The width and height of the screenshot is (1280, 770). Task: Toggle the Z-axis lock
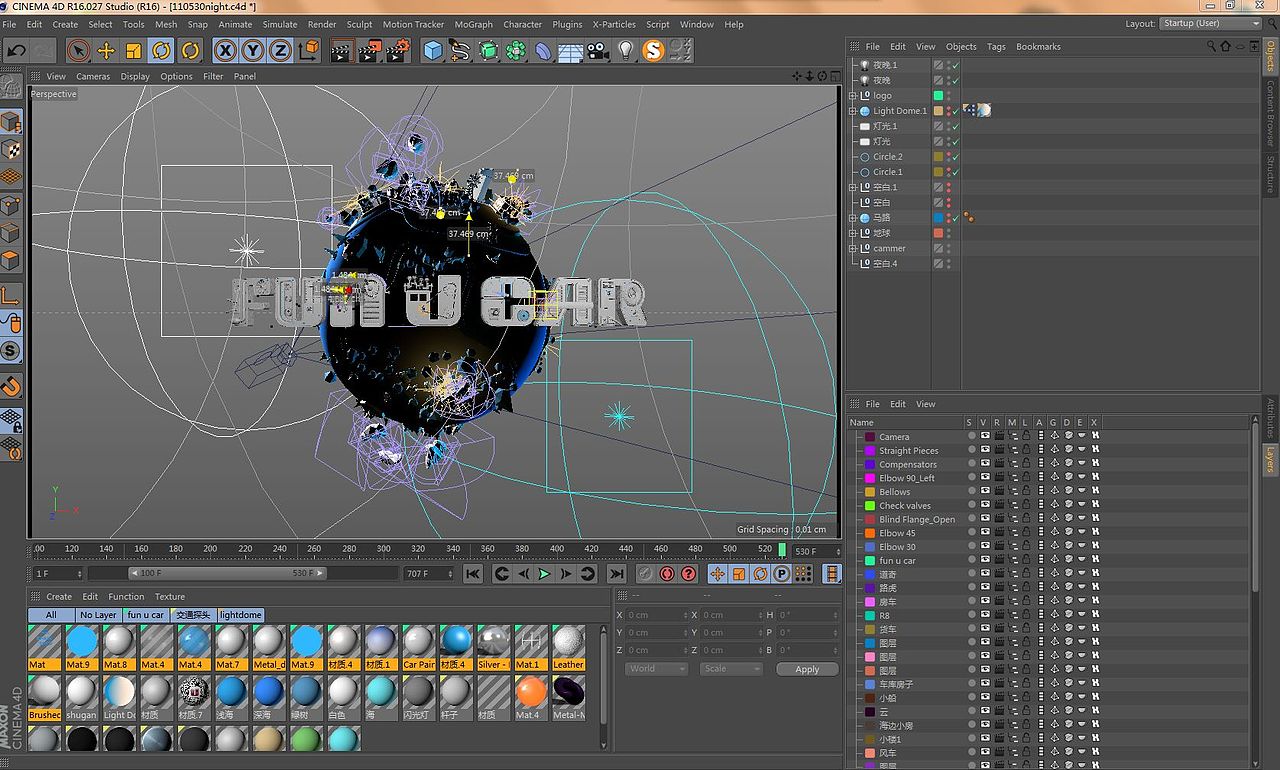(280, 50)
